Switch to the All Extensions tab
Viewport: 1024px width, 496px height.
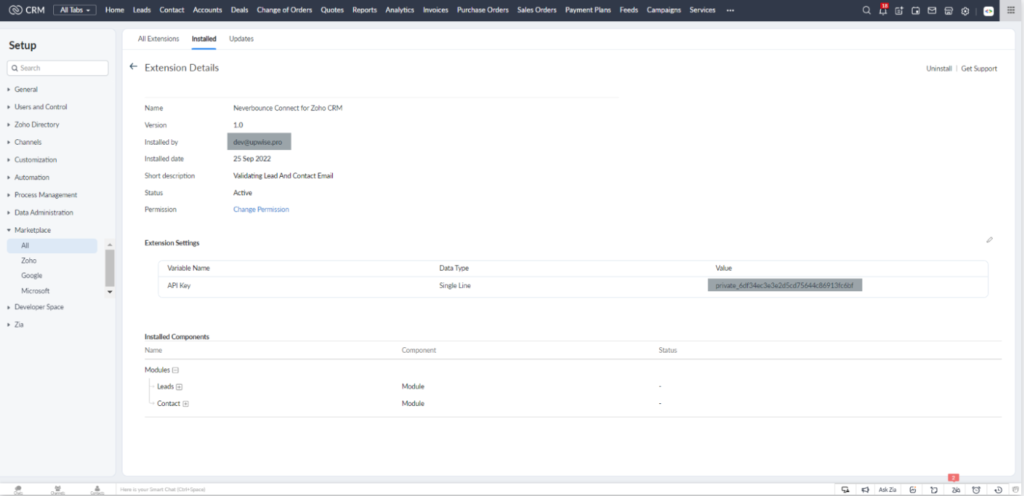coord(158,39)
